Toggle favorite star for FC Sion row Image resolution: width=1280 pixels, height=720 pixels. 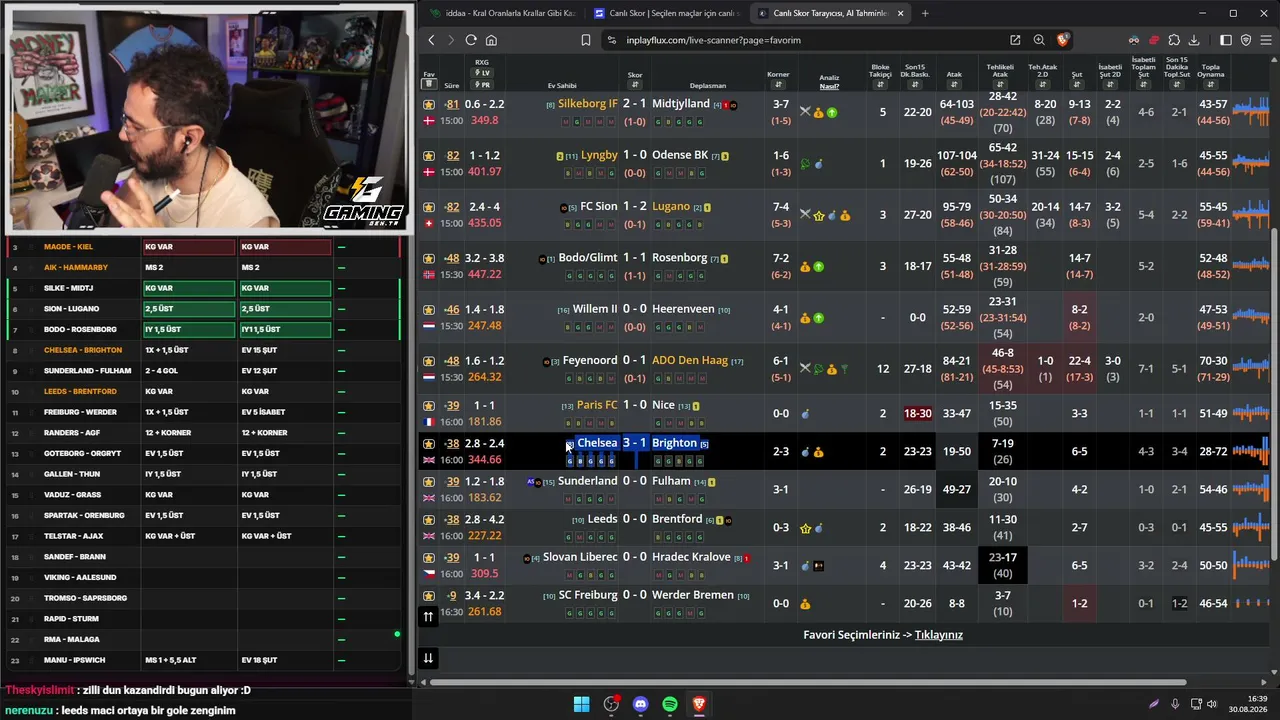429,207
